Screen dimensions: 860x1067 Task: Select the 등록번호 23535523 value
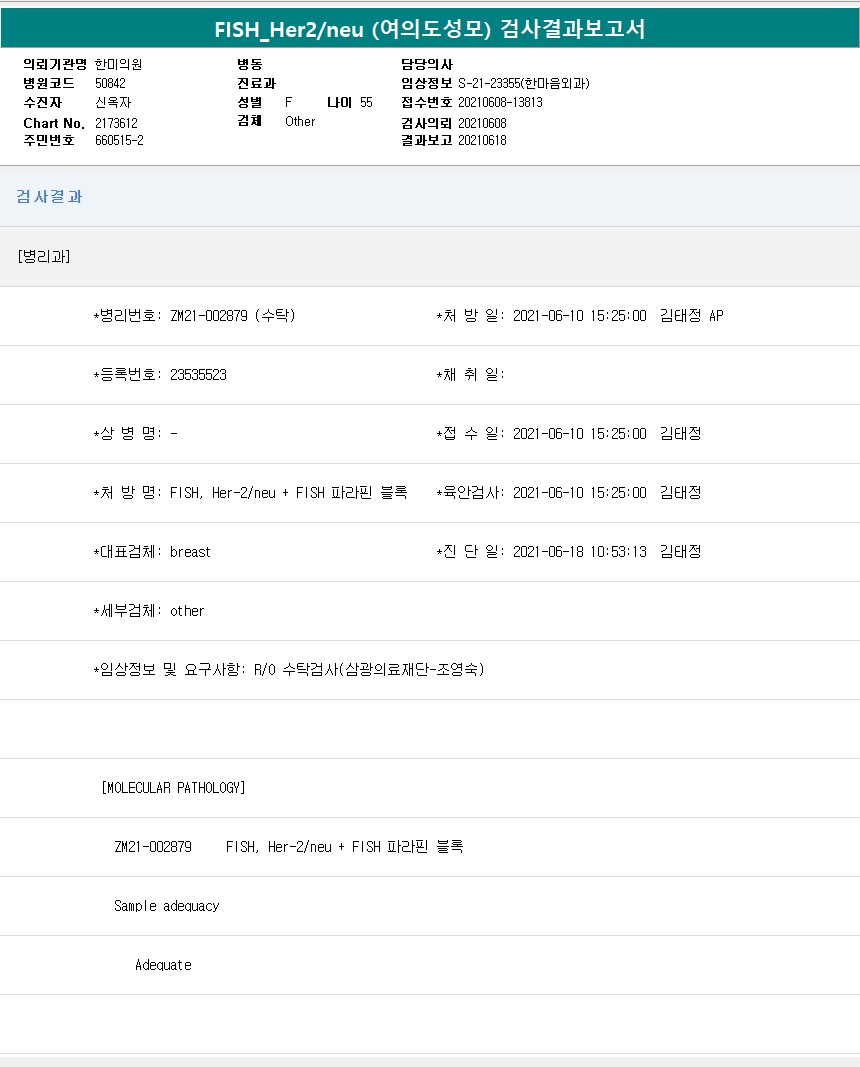pos(198,375)
